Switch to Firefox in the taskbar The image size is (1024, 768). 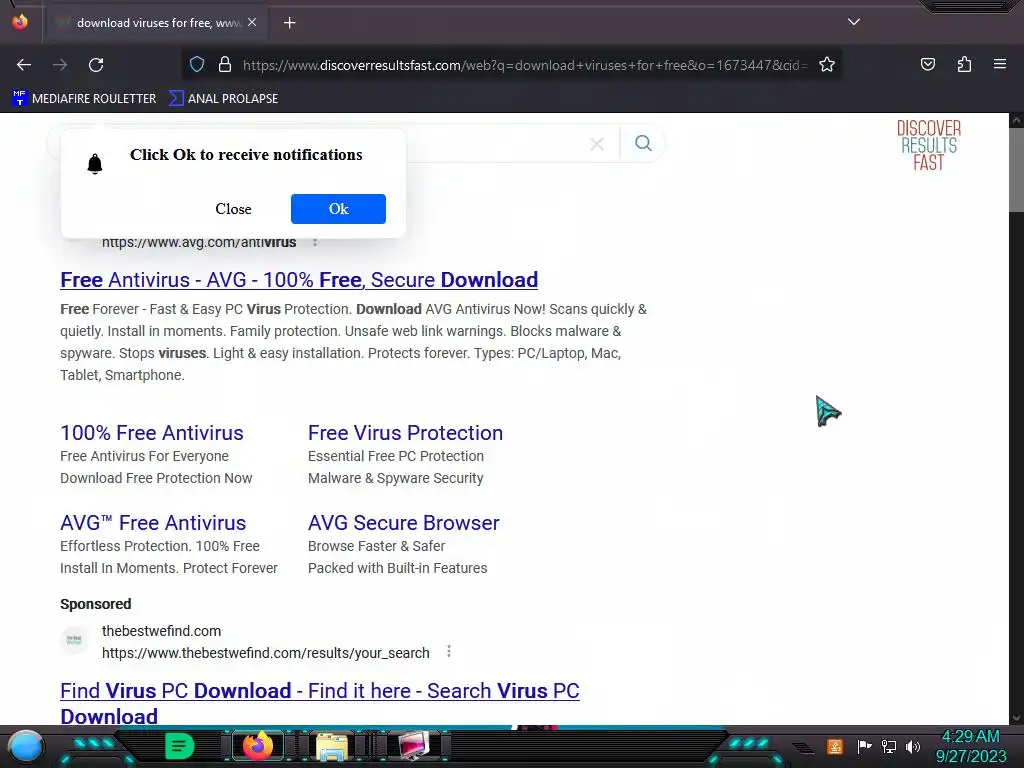coord(257,746)
